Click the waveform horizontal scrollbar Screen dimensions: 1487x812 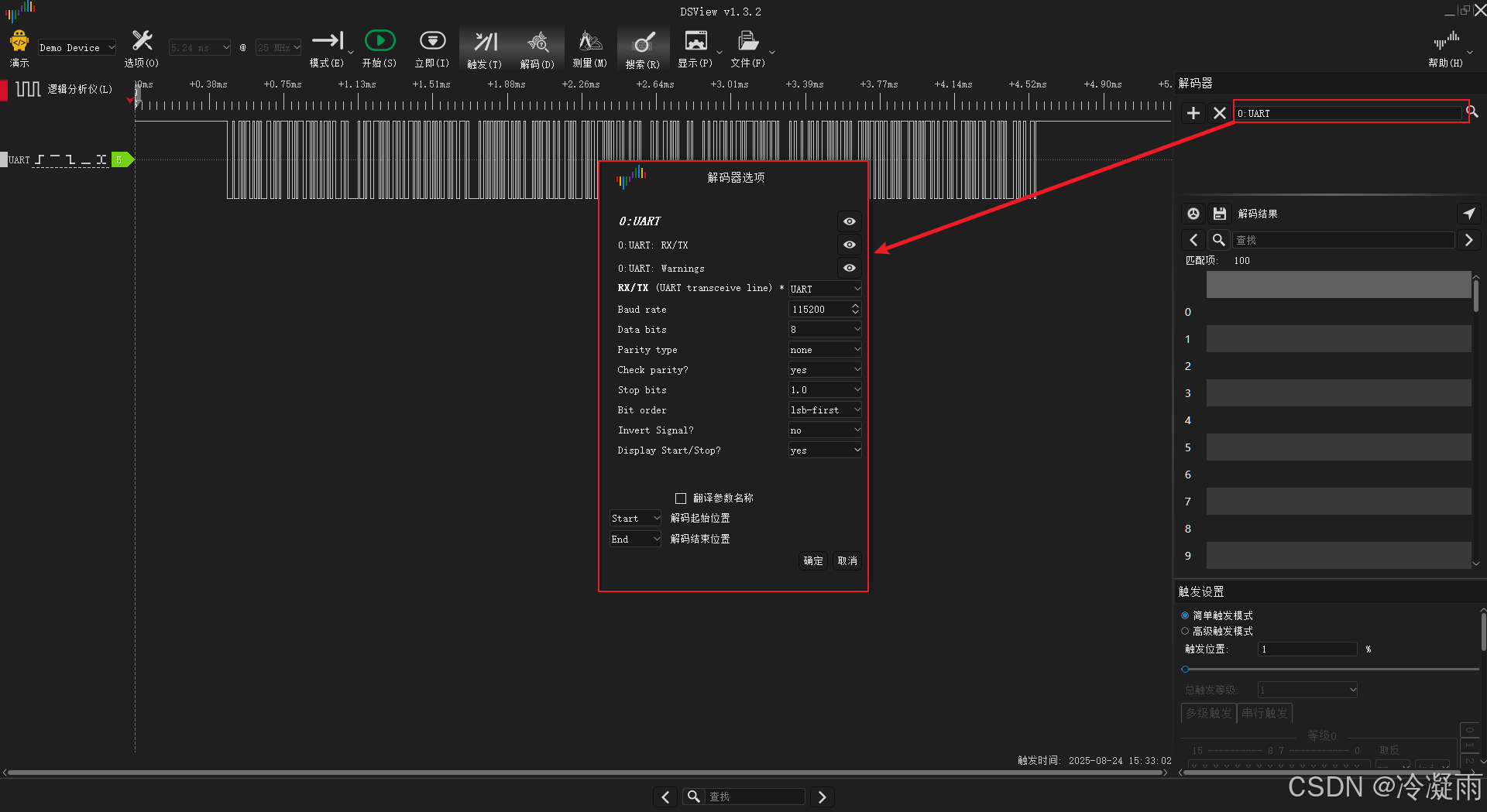[x=586, y=773]
